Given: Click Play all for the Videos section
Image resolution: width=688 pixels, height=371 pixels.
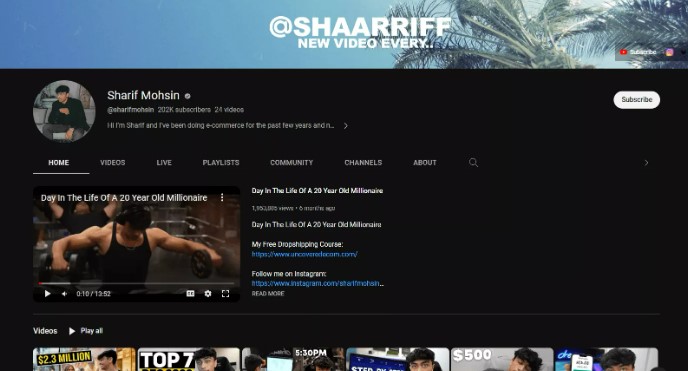Looking at the screenshot, I should [86, 331].
